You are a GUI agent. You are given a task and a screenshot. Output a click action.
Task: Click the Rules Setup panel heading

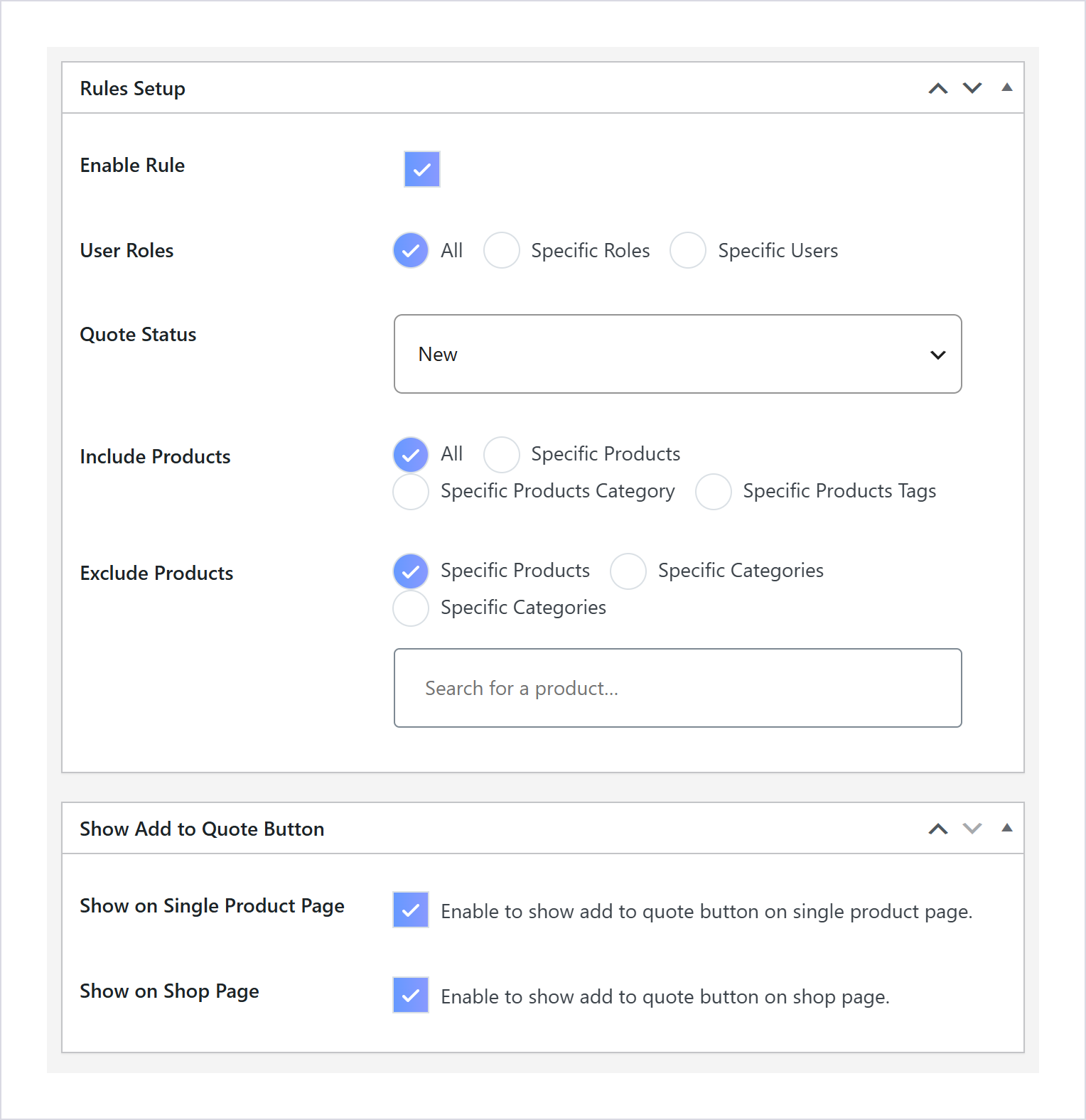point(133,89)
